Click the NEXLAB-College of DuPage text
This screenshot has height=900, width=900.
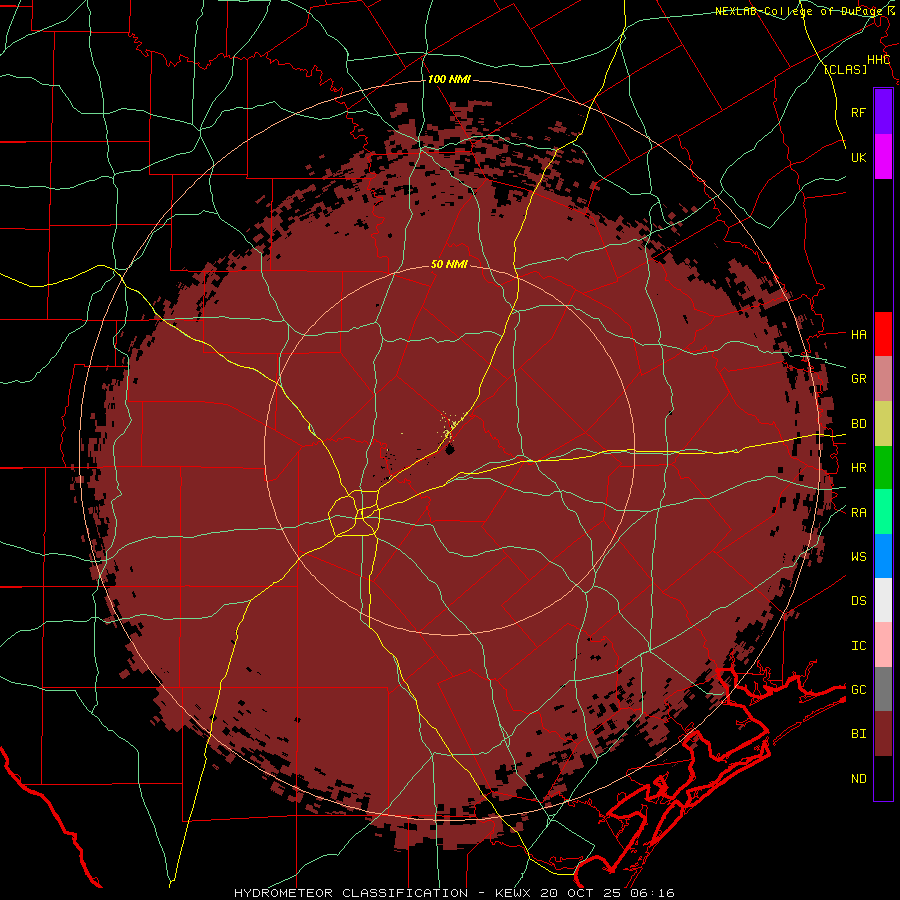[798, 11]
